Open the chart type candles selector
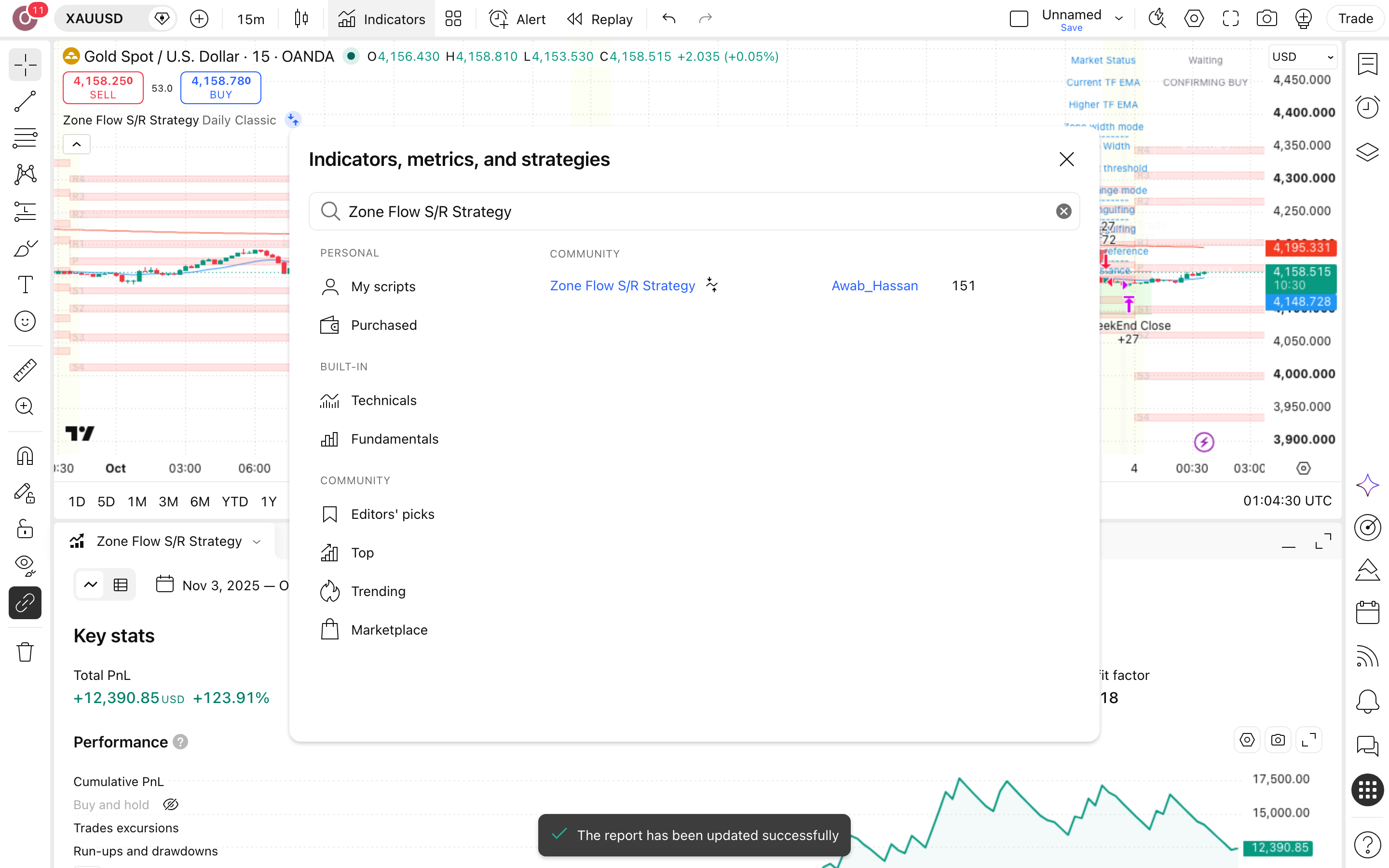The width and height of the screenshot is (1389, 868). click(301, 19)
